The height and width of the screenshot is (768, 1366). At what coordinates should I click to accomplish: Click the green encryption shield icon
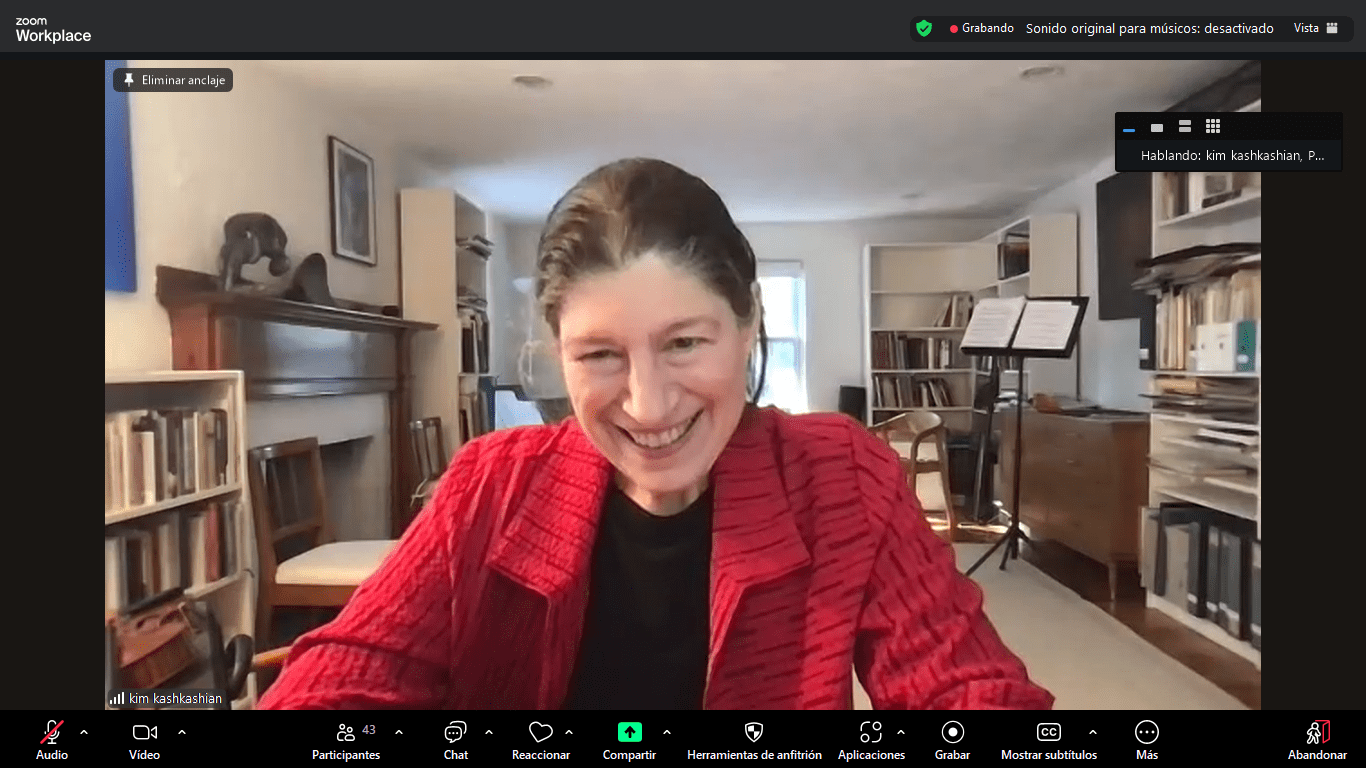[924, 28]
